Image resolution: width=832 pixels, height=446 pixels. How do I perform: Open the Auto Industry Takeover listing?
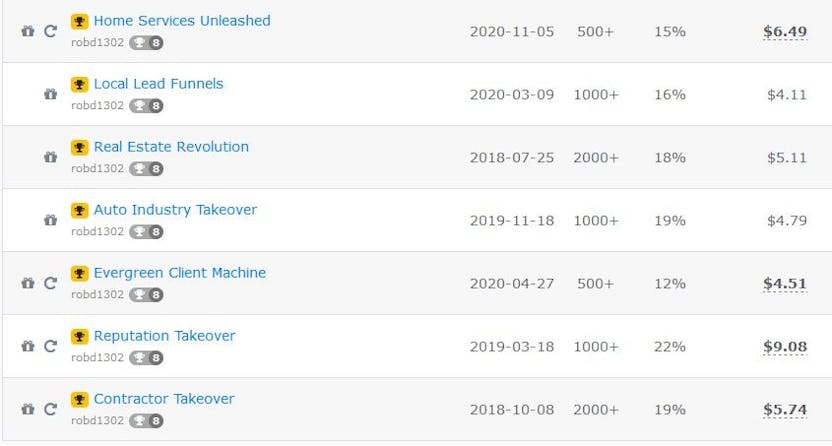pyautogui.click(x=175, y=210)
